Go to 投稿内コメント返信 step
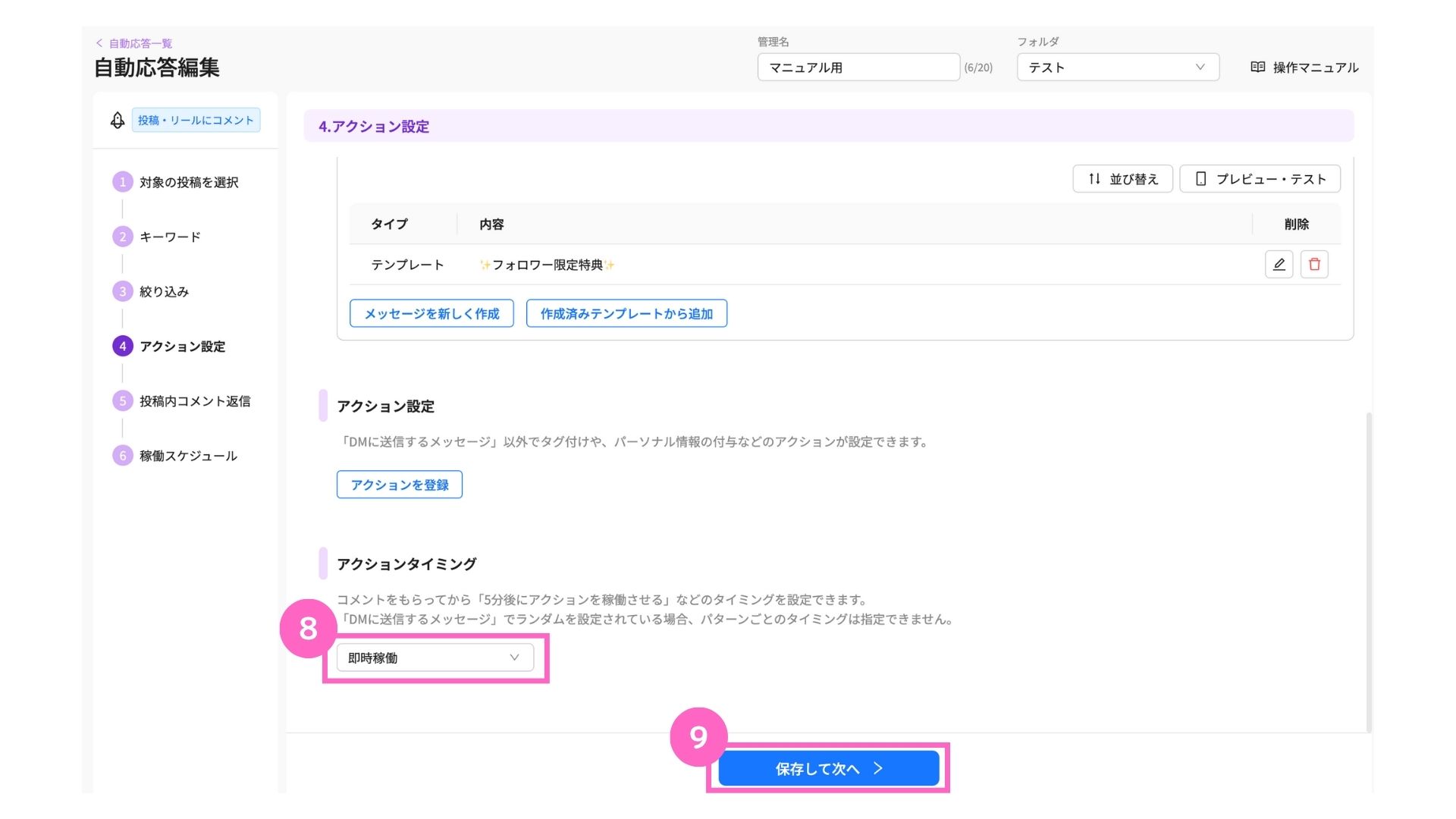The image size is (1456, 819). (x=195, y=401)
